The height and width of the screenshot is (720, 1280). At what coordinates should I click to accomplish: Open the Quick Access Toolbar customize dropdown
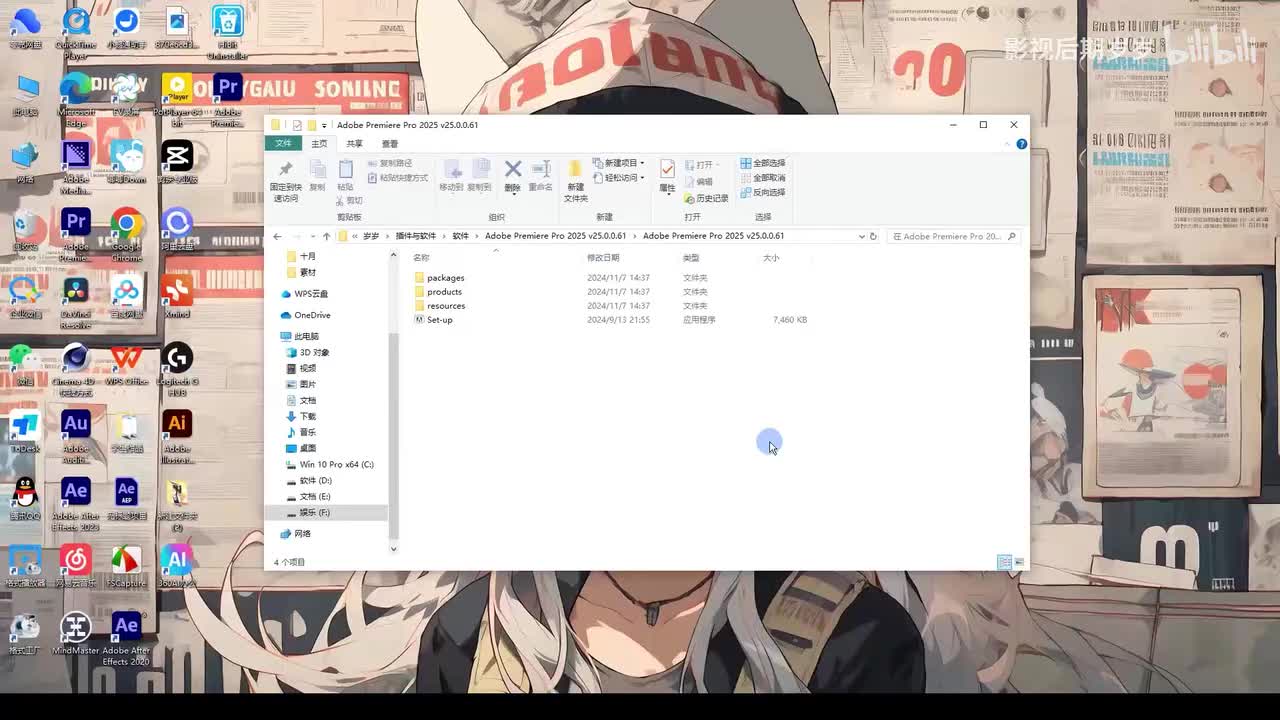pyautogui.click(x=324, y=126)
